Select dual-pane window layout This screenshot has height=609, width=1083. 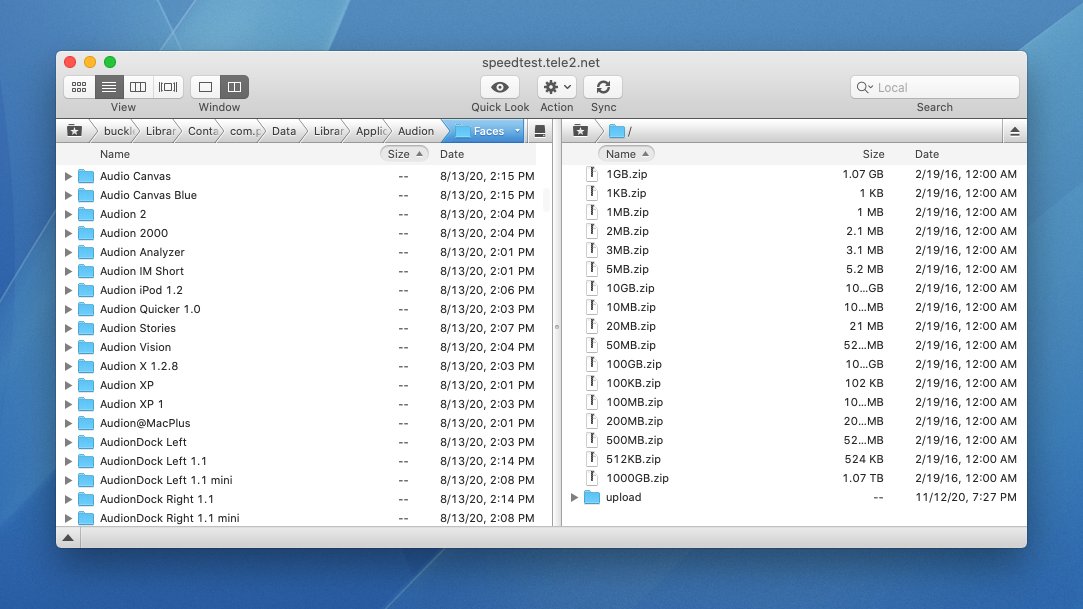click(x=234, y=87)
